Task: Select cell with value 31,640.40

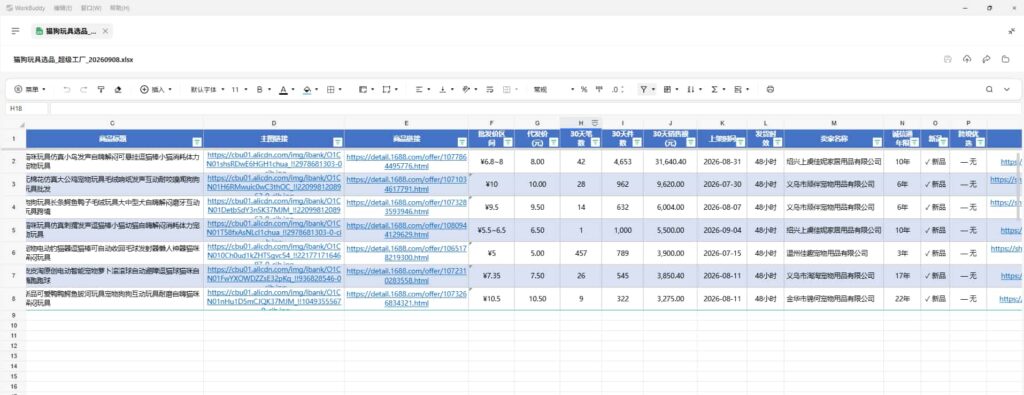Action: point(670,161)
